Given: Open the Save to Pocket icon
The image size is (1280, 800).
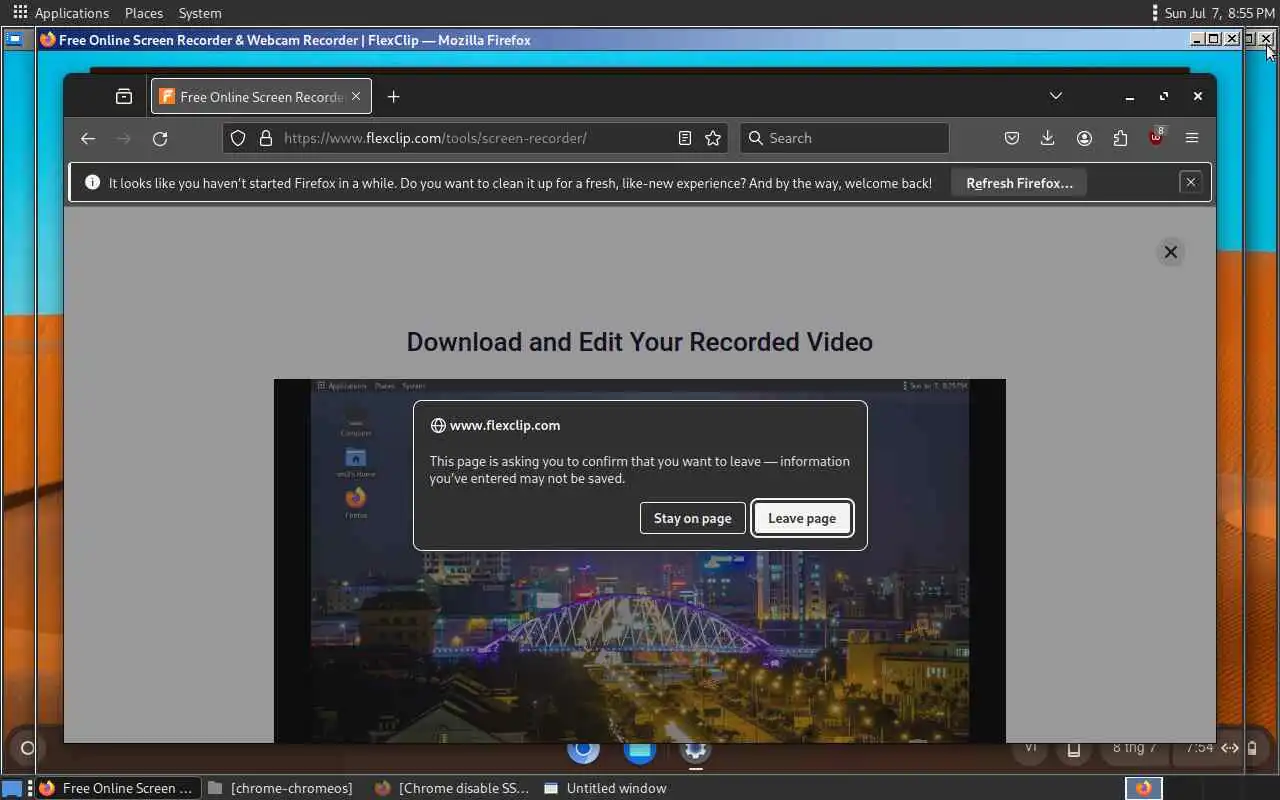Looking at the screenshot, I should coord(1012,138).
